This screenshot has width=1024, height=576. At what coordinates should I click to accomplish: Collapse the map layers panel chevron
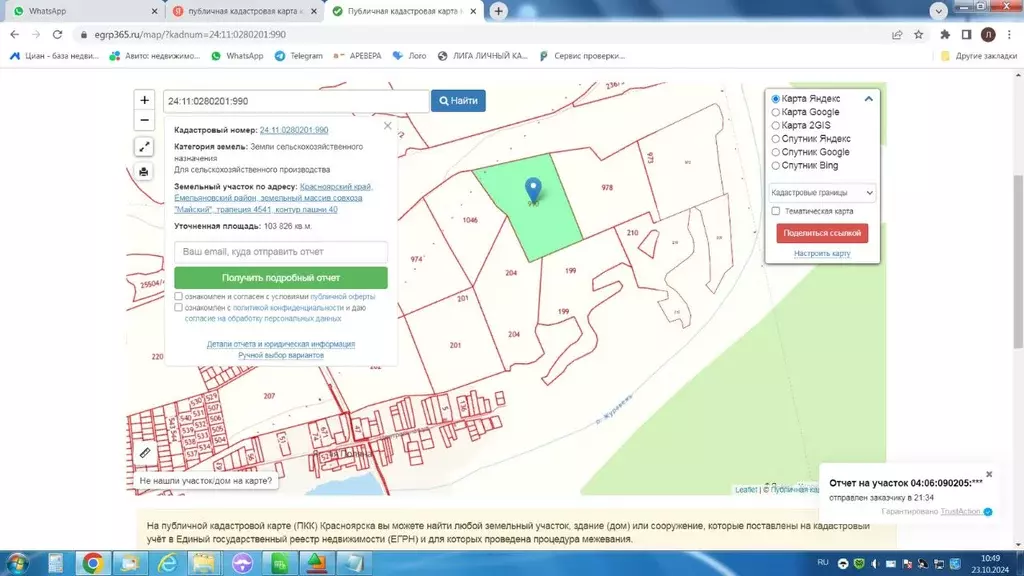click(x=869, y=99)
